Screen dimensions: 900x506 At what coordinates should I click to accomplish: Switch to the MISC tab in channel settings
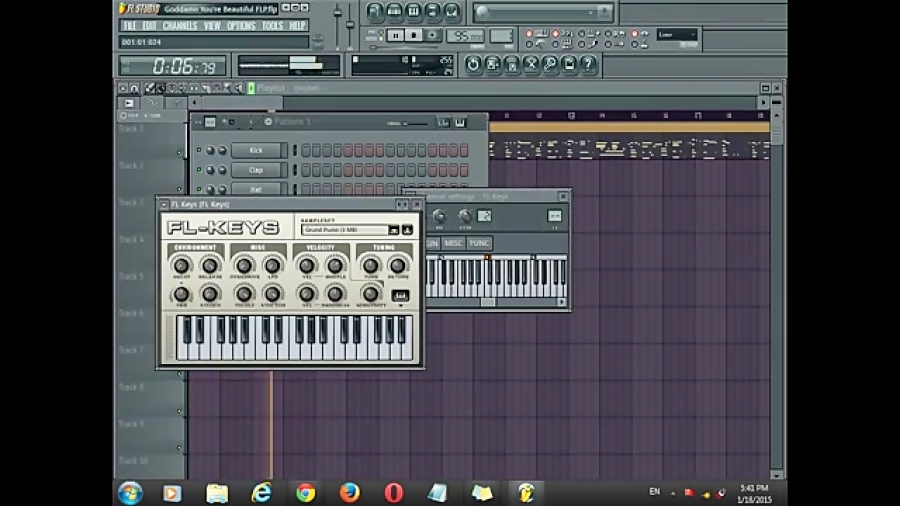[455, 243]
